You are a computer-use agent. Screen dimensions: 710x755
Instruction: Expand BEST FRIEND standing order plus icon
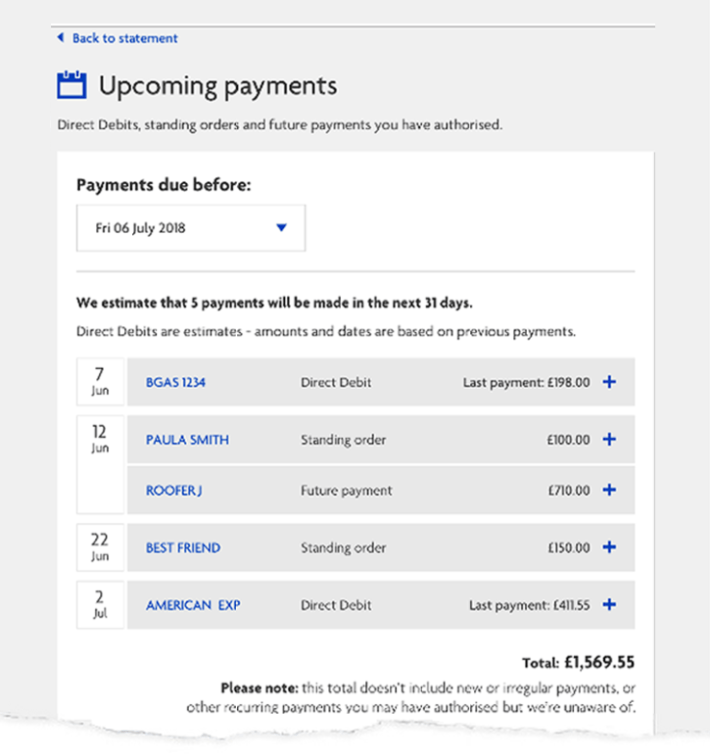(x=609, y=547)
